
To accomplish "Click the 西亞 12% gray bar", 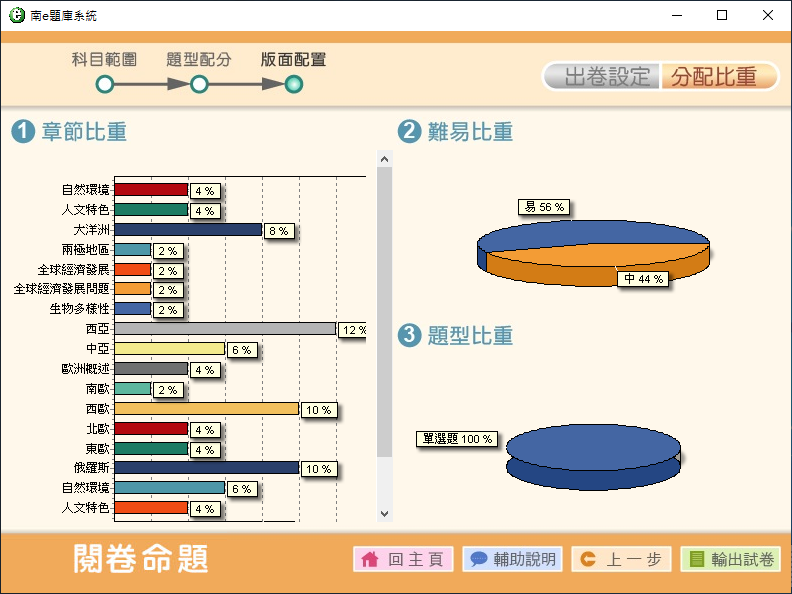I will click(225, 329).
